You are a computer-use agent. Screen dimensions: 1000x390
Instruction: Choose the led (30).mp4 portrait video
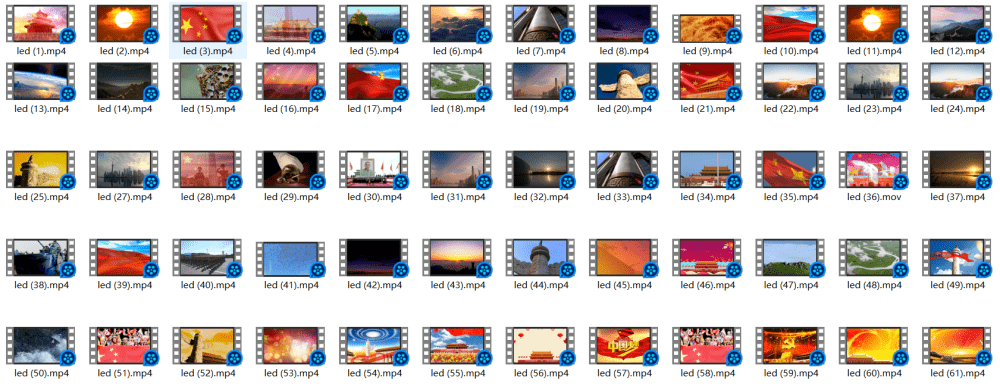(374, 170)
